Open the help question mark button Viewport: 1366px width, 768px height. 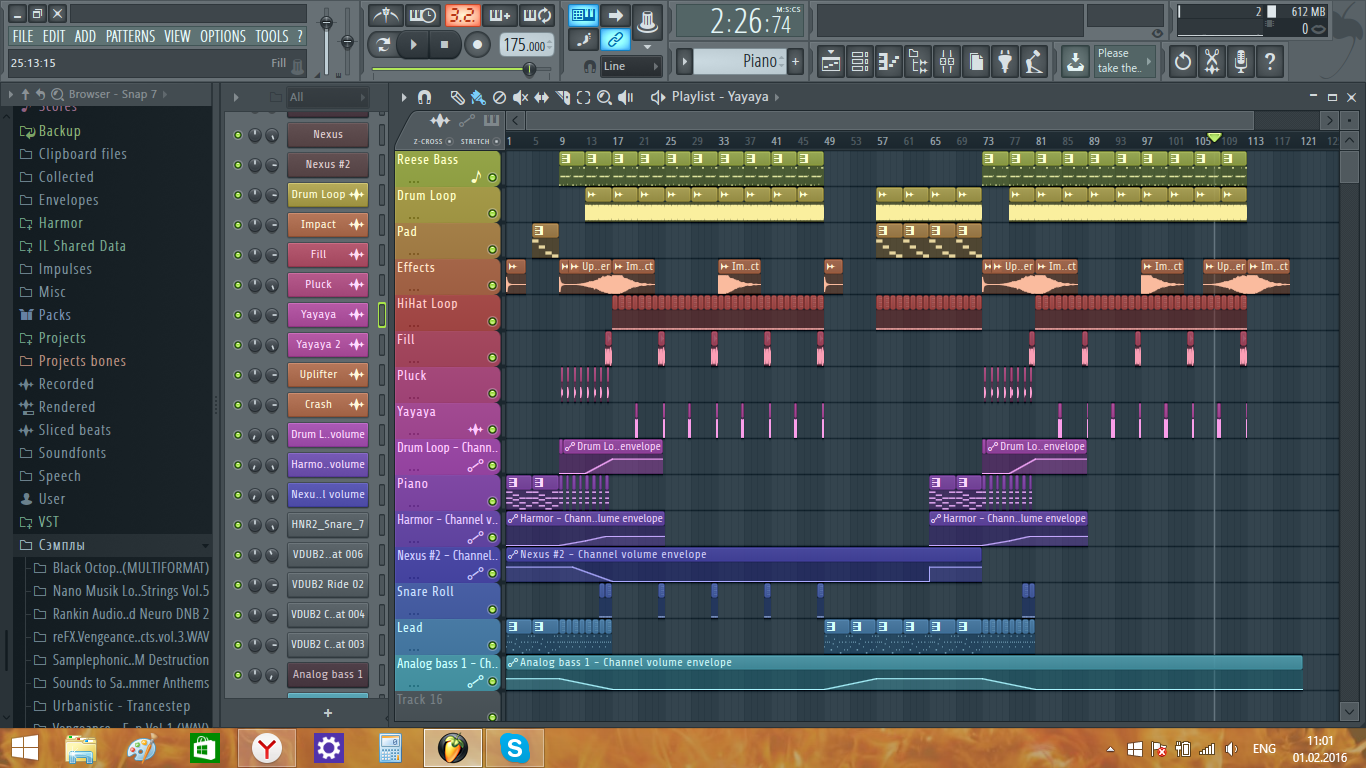[x=1270, y=61]
